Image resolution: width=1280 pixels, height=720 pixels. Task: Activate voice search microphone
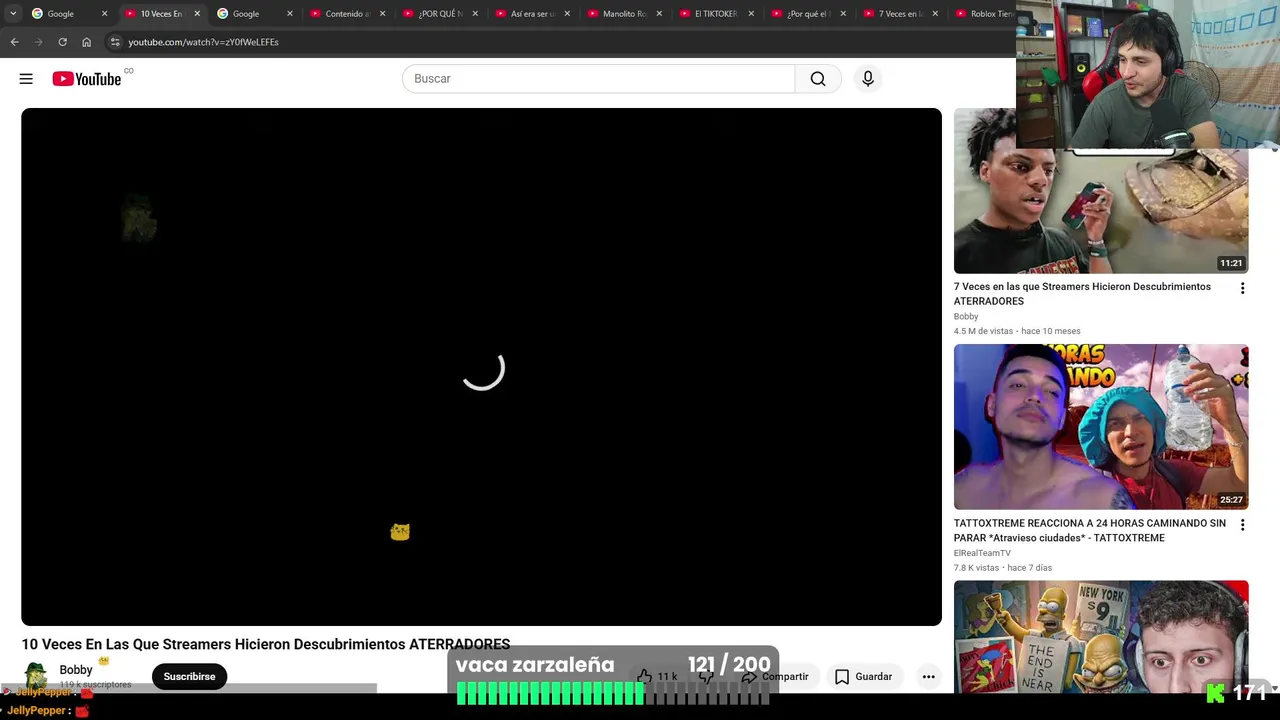click(868, 79)
